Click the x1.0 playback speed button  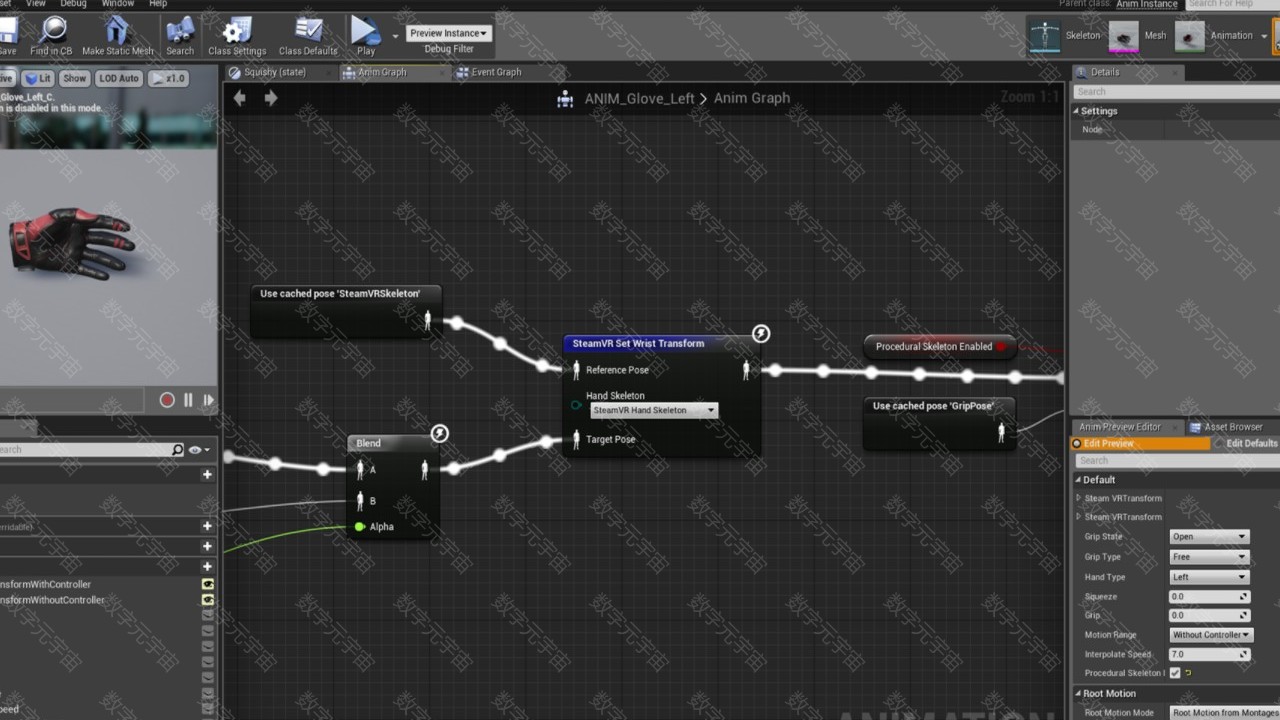pos(168,78)
